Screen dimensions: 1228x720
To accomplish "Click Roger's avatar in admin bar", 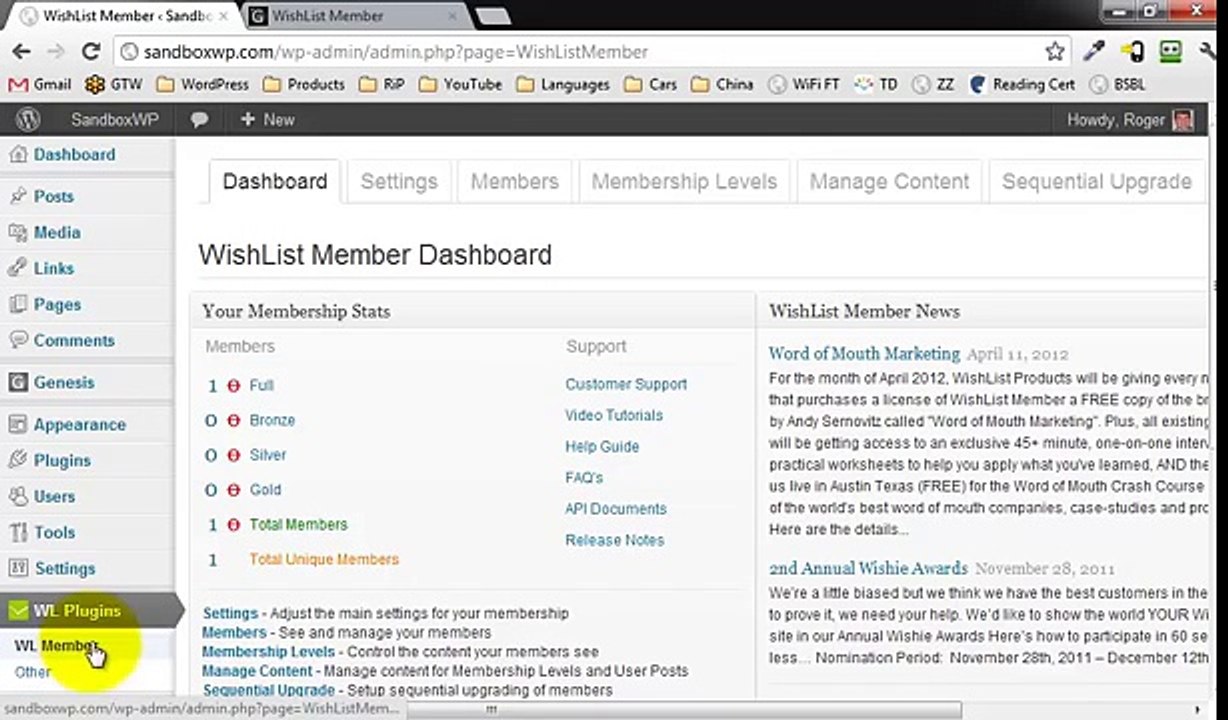I will [x=1184, y=120].
